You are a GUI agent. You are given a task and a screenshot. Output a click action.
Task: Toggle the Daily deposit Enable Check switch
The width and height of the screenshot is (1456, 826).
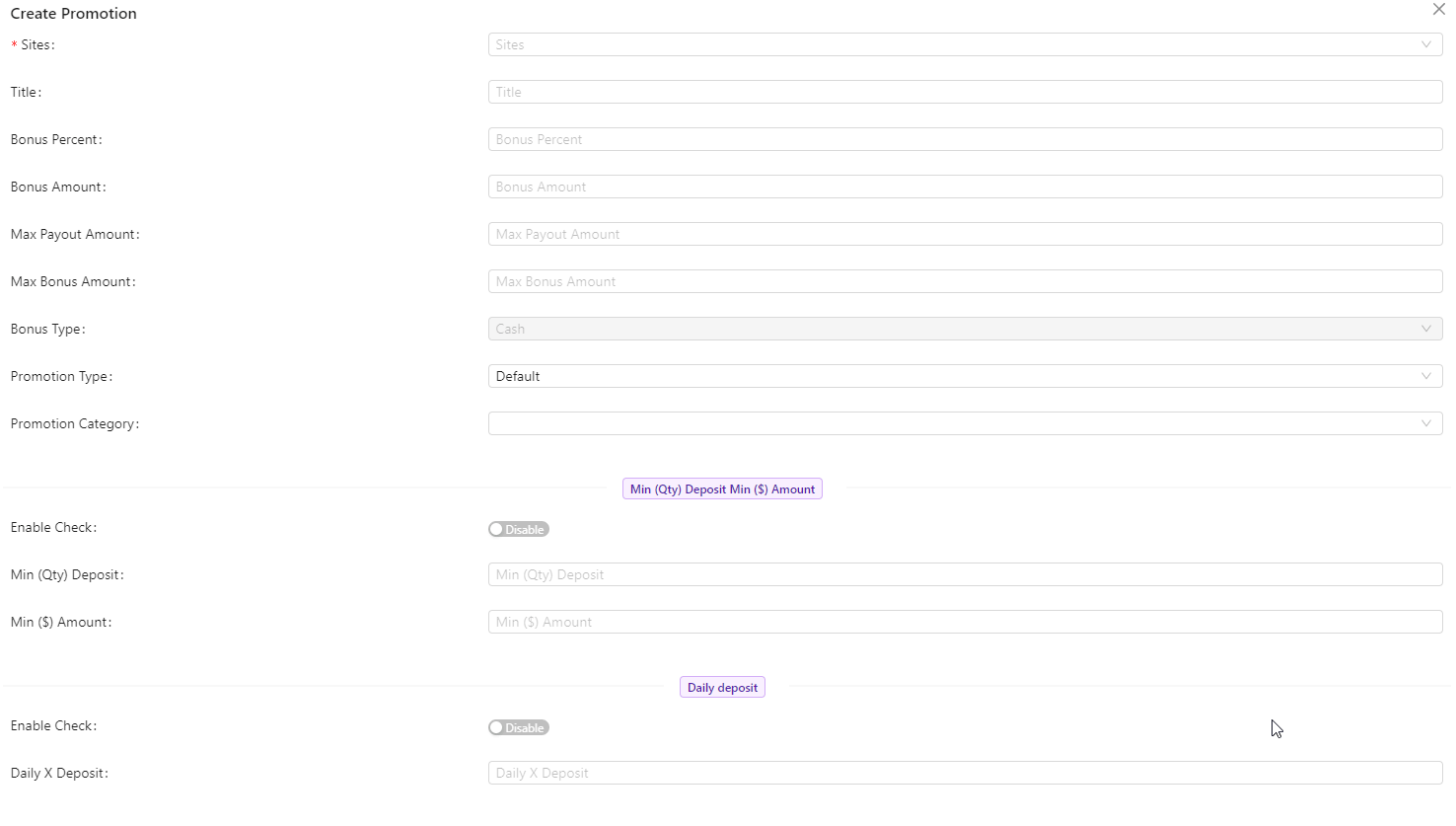[x=518, y=728]
